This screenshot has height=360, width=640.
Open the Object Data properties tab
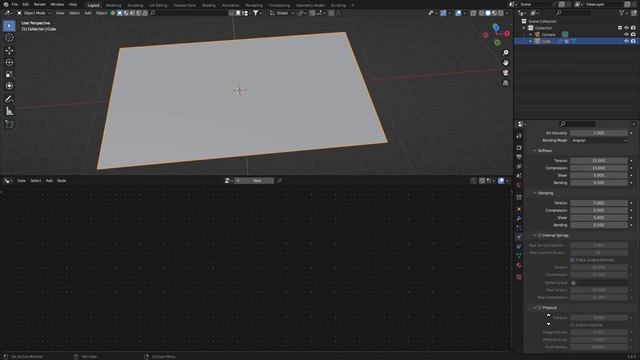point(519,256)
